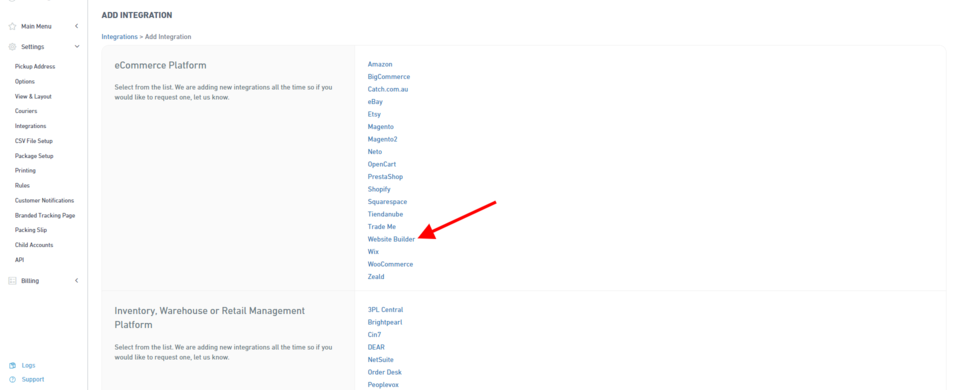960x390 pixels.
Task: Open the Options settings page
Action: [x=24, y=81]
